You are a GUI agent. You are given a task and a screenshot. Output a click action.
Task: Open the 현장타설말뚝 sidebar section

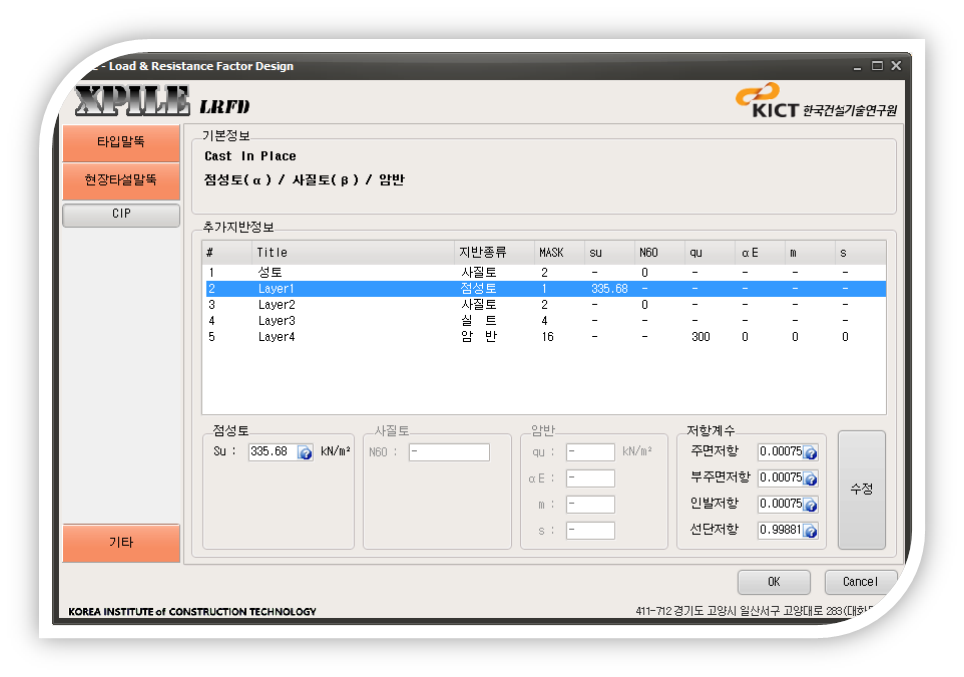point(121,181)
